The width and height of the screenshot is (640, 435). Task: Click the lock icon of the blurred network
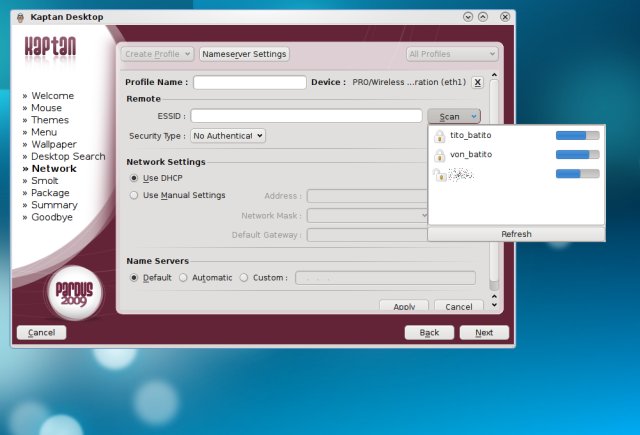[x=439, y=174]
